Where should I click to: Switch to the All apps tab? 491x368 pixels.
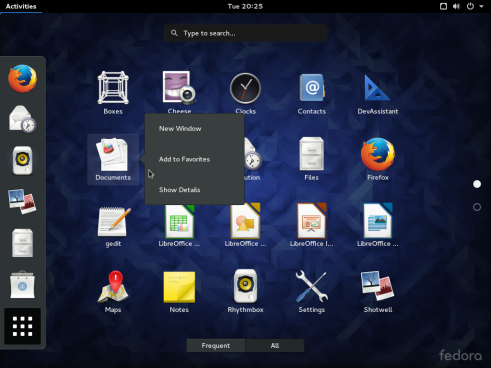pyautogui.click(x=275, y=346)
